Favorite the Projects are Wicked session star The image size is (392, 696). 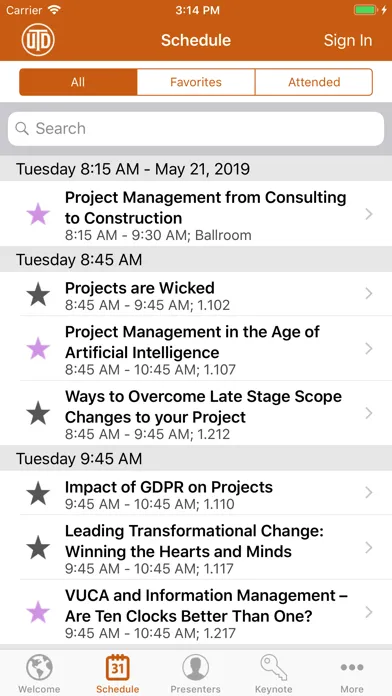[38, 294]
